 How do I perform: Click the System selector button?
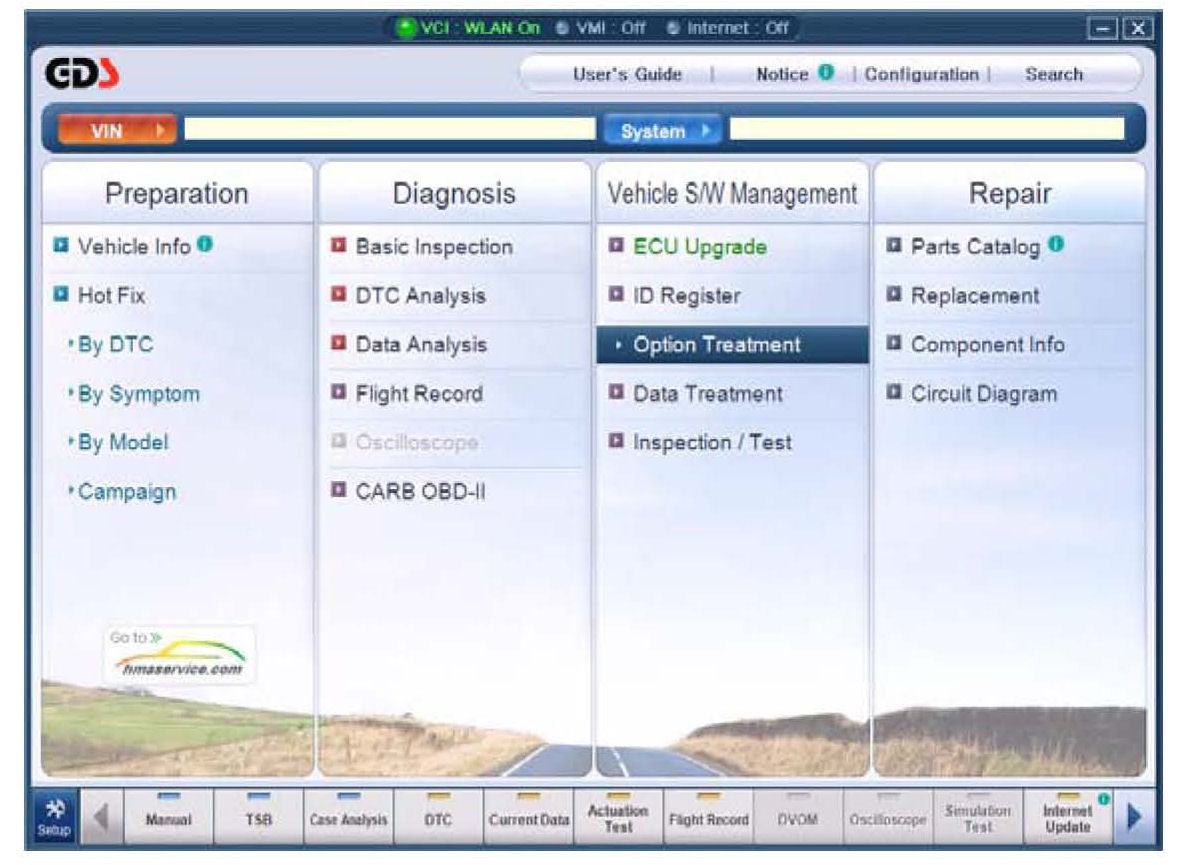pyautogui.click(x=661, y=131)
